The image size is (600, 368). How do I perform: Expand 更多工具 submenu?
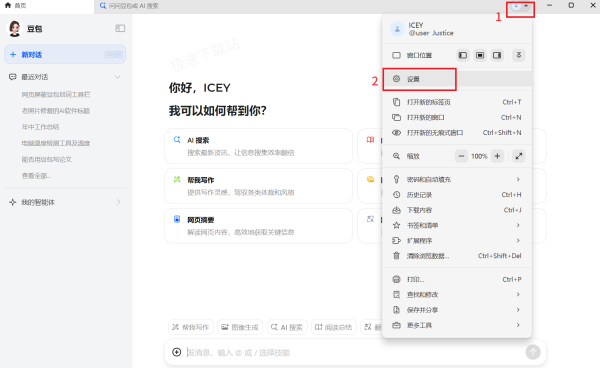click(457, 325)
